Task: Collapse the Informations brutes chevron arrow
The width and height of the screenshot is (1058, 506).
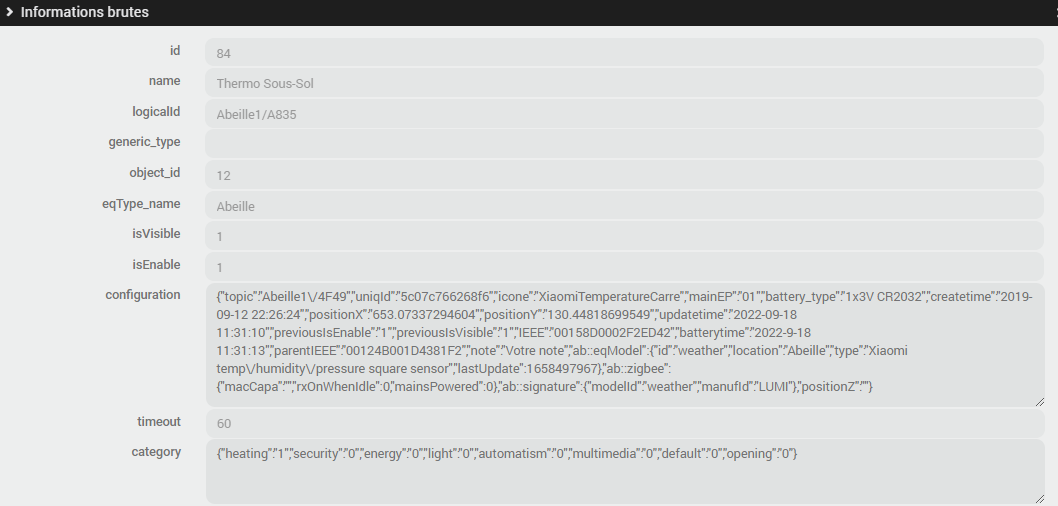Action: coord(9,12)
